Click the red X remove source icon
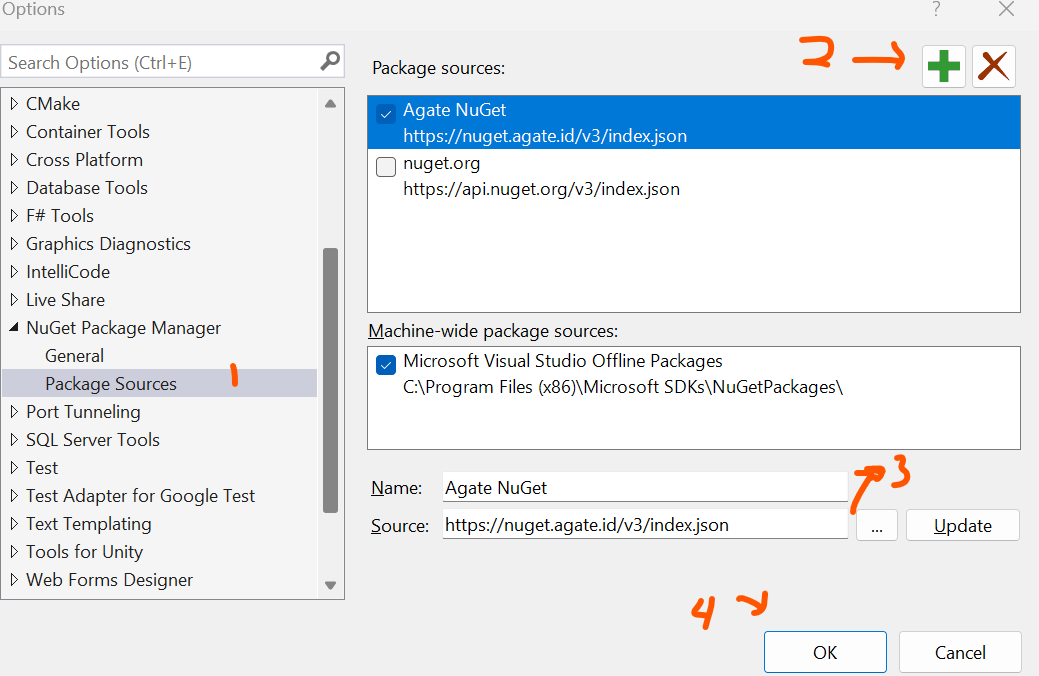 tap(993, 67)
